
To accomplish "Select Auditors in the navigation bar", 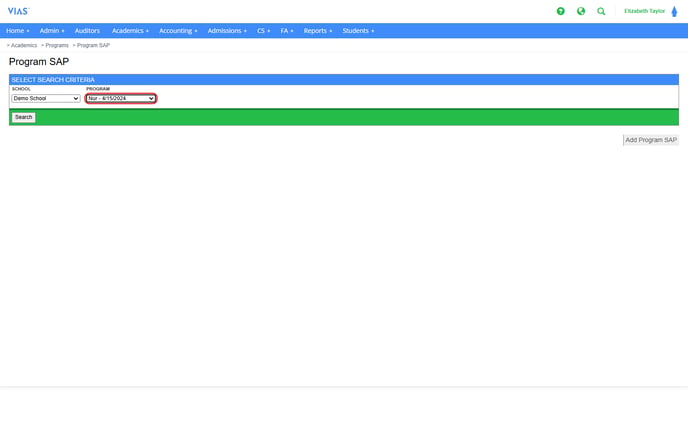I will pyautogui.click(x=87, y=31).
